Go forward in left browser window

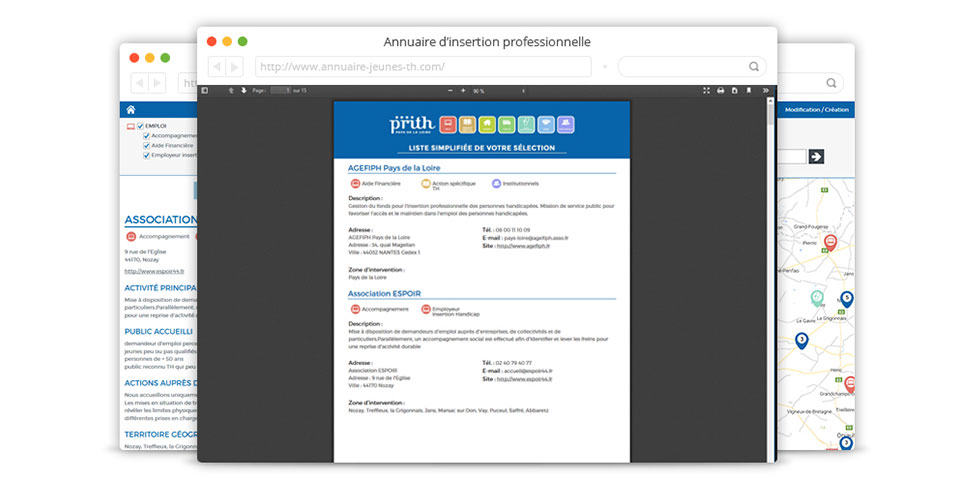coord(157,83)
